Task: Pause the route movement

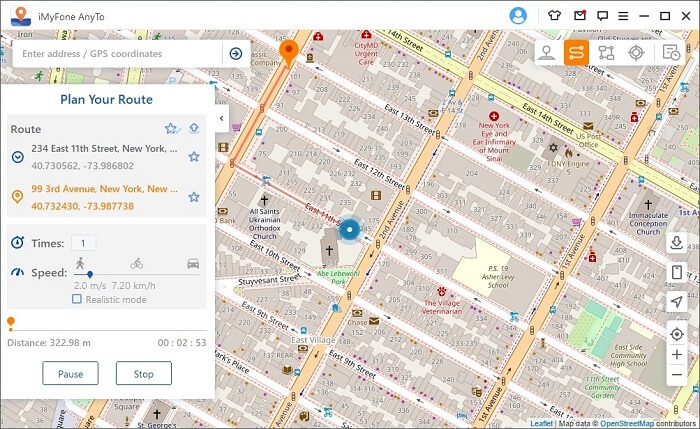Action: point(71,374)
